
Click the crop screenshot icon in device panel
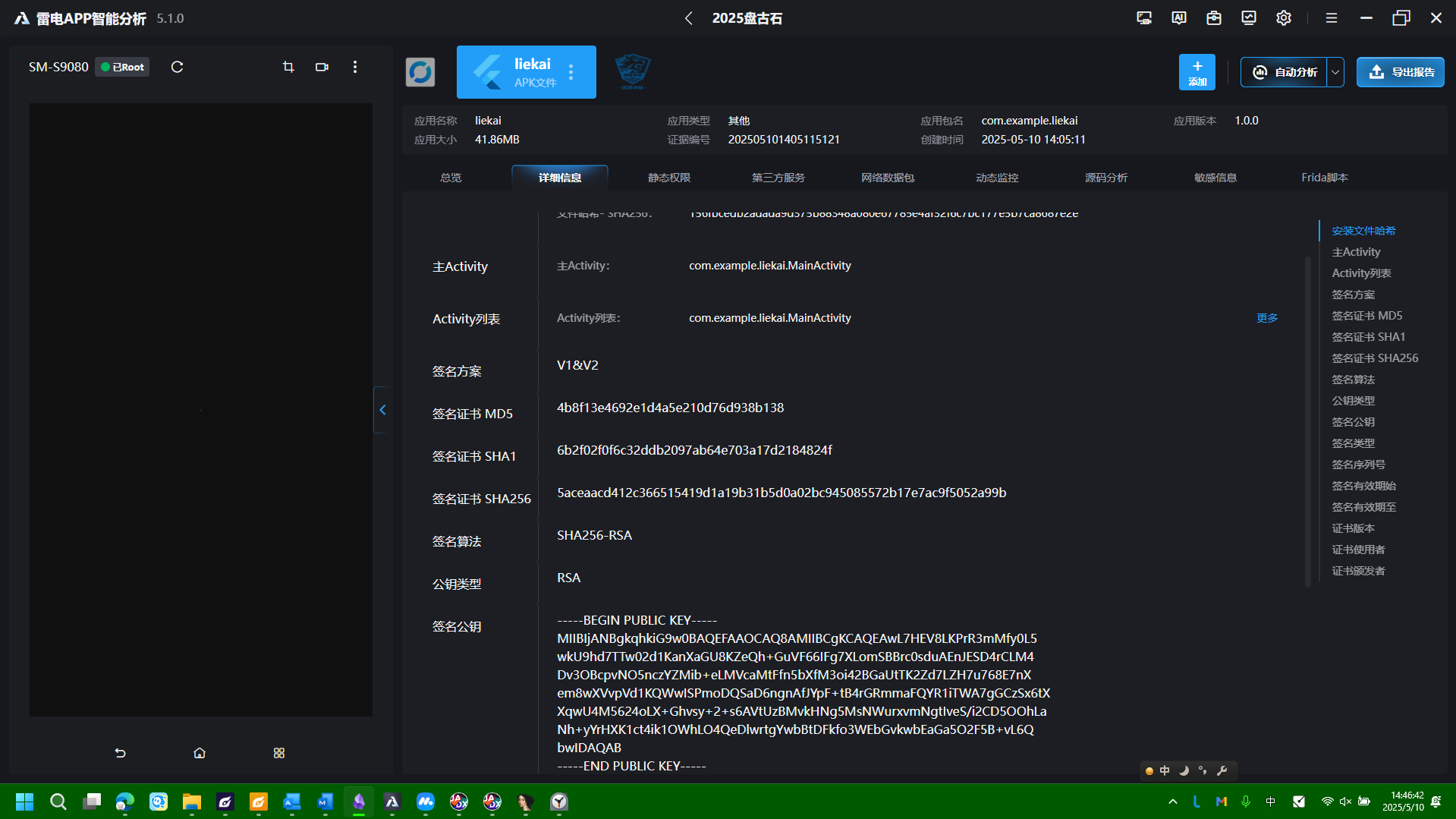tap(288, 67)
